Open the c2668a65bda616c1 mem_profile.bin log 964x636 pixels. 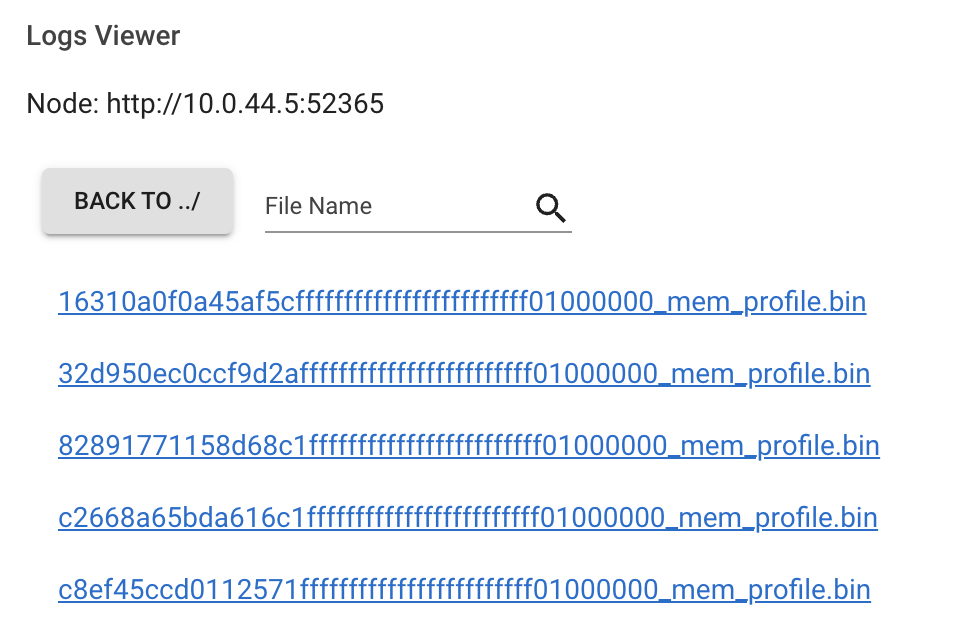(467, 517)
